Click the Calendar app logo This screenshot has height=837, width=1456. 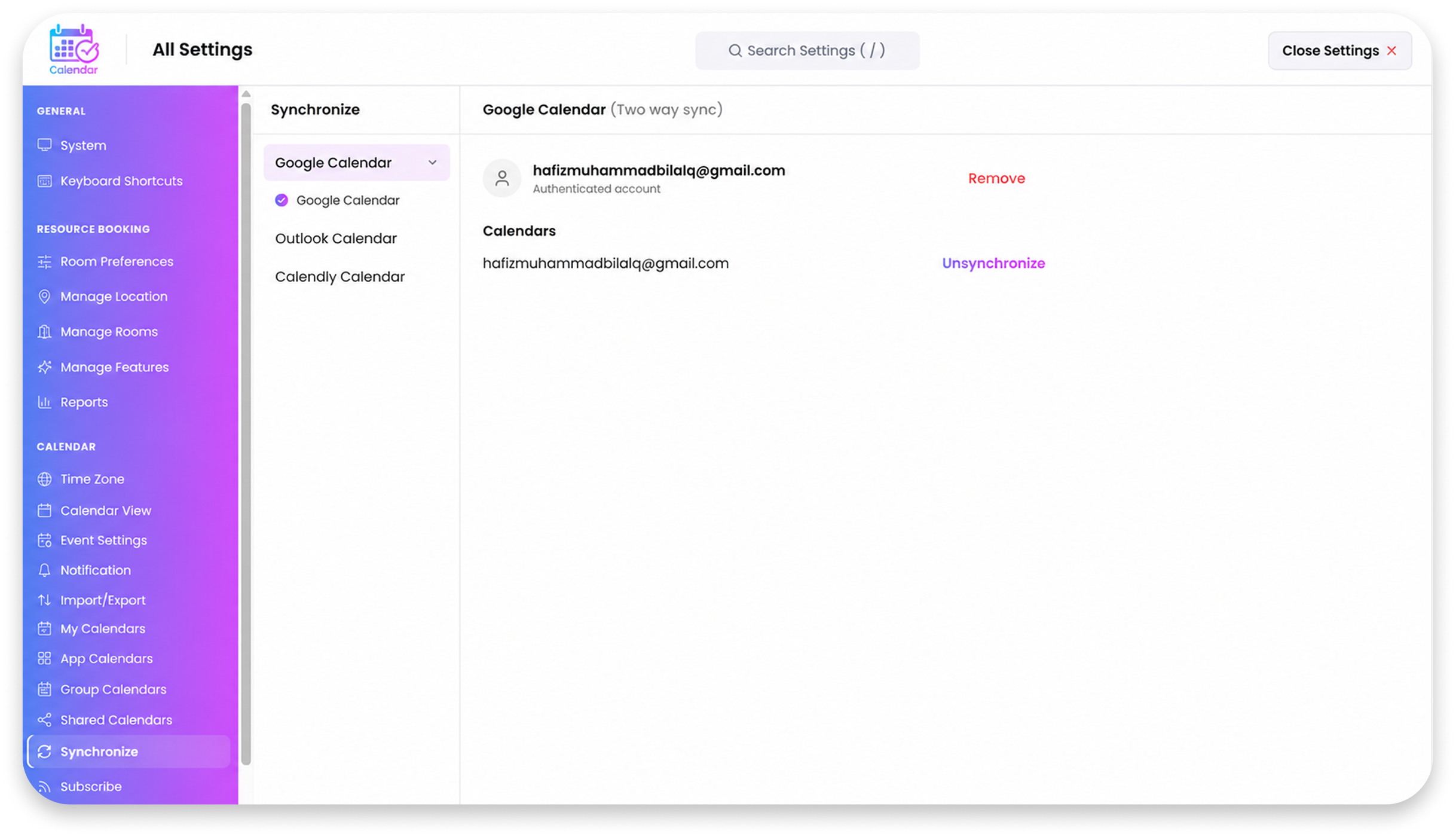click(x=74, y=50)
